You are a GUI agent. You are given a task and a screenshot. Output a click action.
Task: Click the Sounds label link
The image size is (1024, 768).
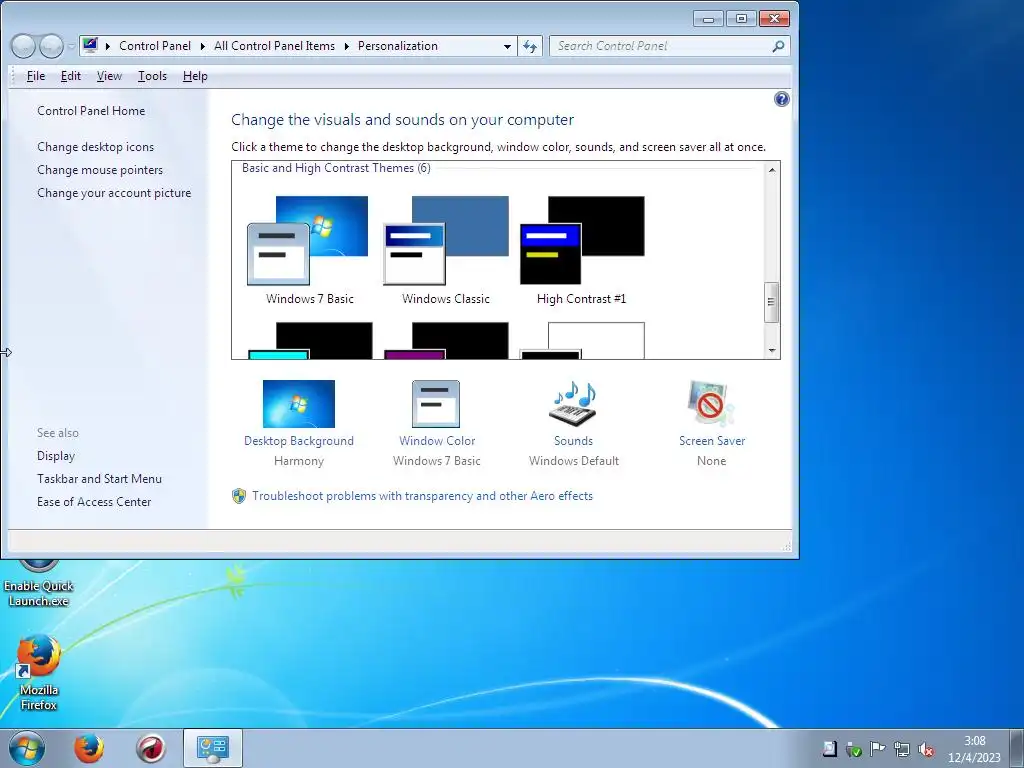[x=573, y=441]
